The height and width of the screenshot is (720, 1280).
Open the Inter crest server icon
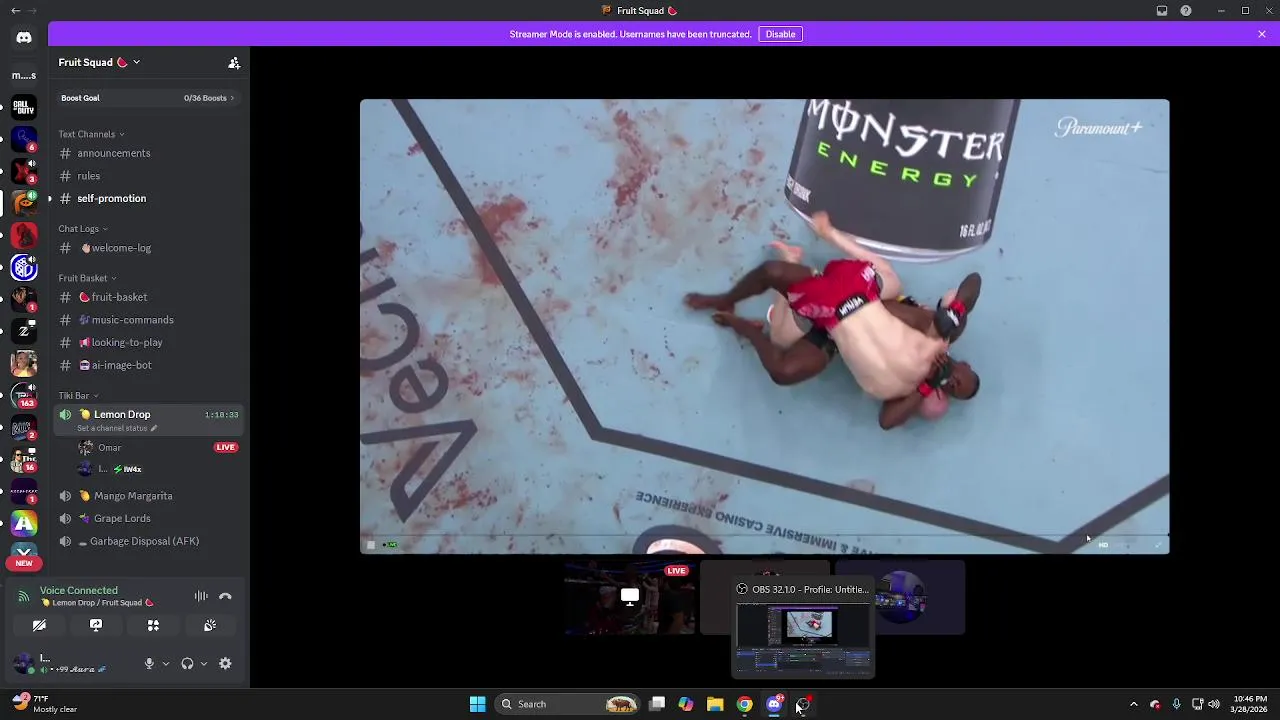click(x=24, y=268)
